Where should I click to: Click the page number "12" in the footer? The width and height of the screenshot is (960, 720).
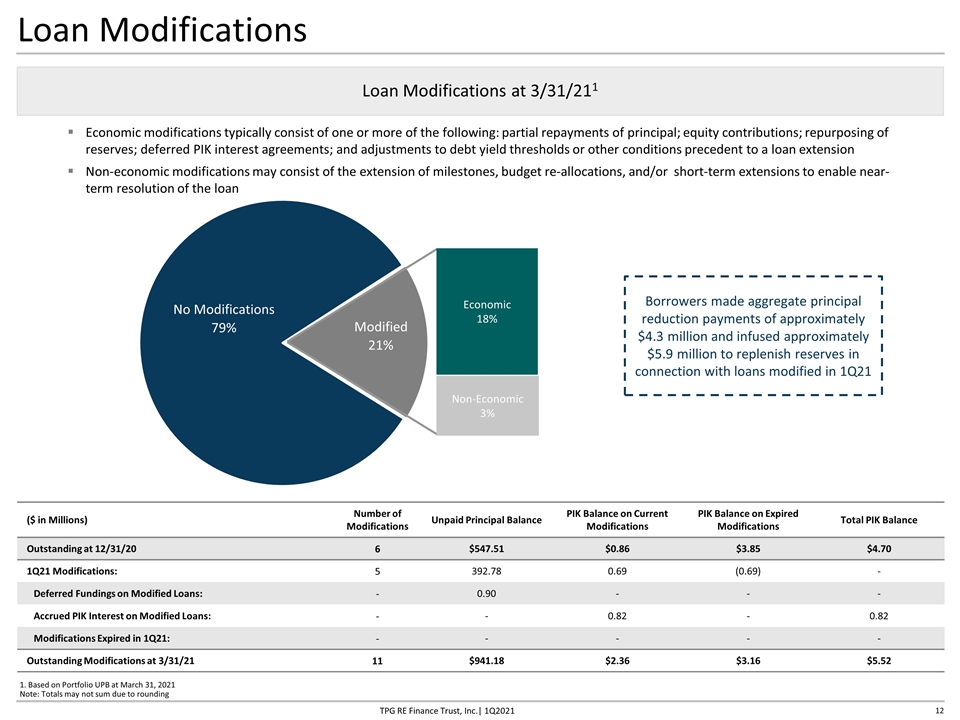(x=939, y=711)
